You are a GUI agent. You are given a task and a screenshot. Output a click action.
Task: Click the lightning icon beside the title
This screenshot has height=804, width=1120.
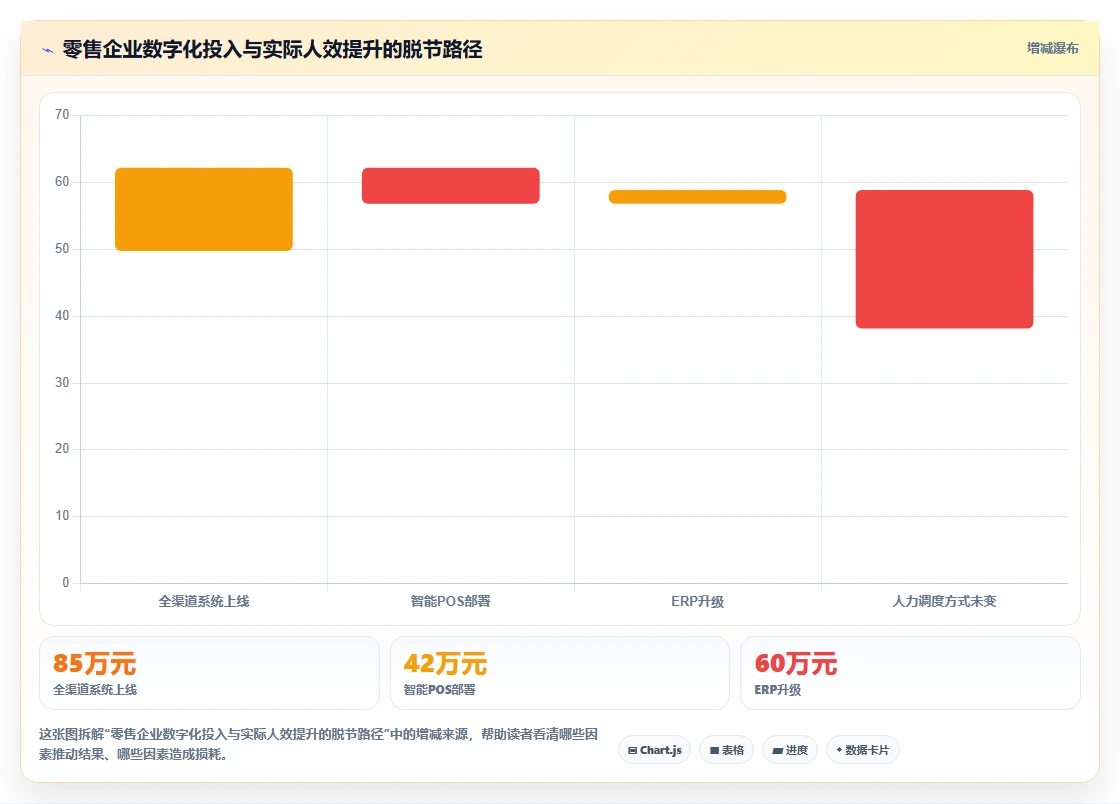(x=48, y=50)
